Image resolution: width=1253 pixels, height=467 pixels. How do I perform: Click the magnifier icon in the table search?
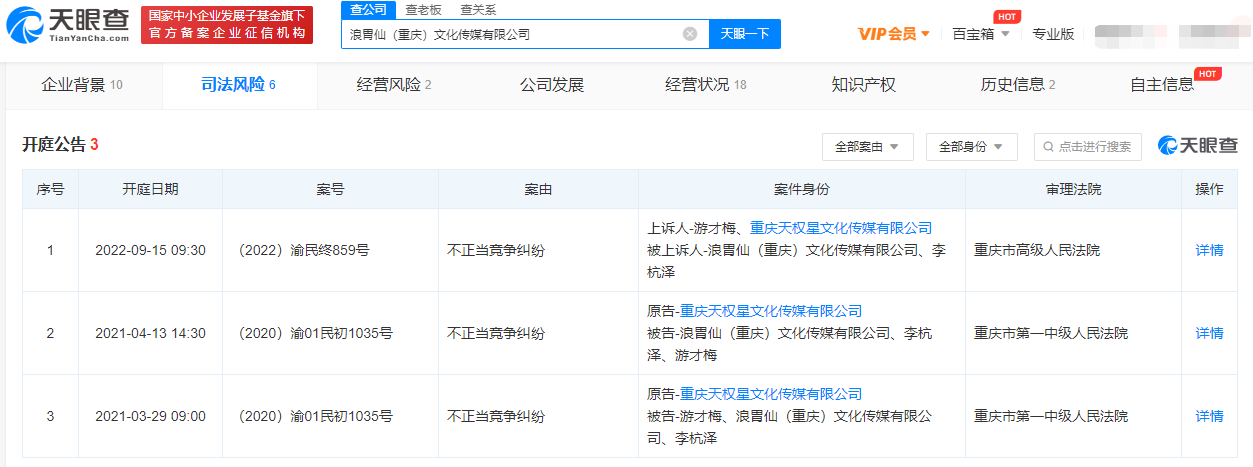[1047, 147]
